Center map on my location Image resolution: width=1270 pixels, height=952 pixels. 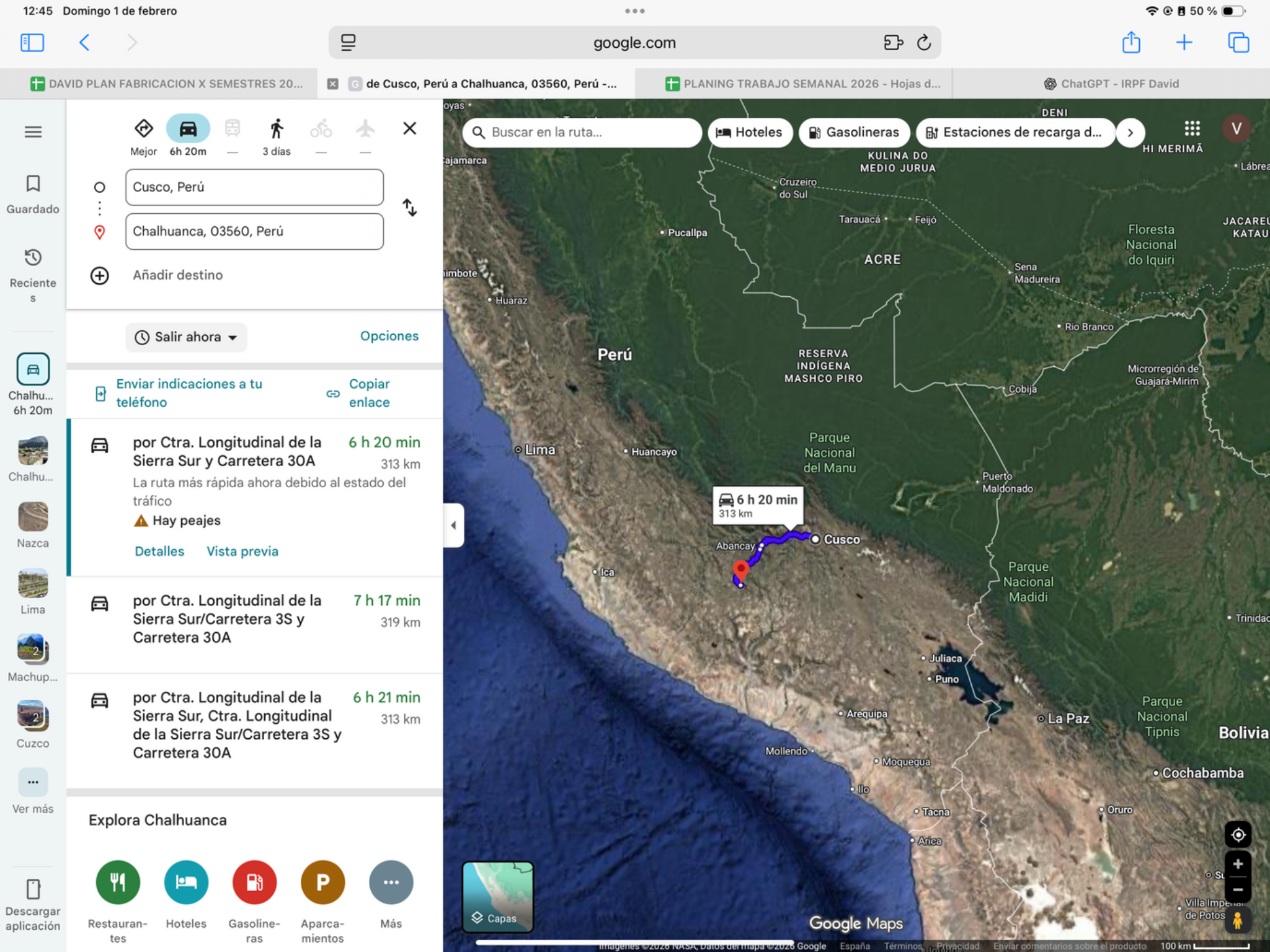1238,835
